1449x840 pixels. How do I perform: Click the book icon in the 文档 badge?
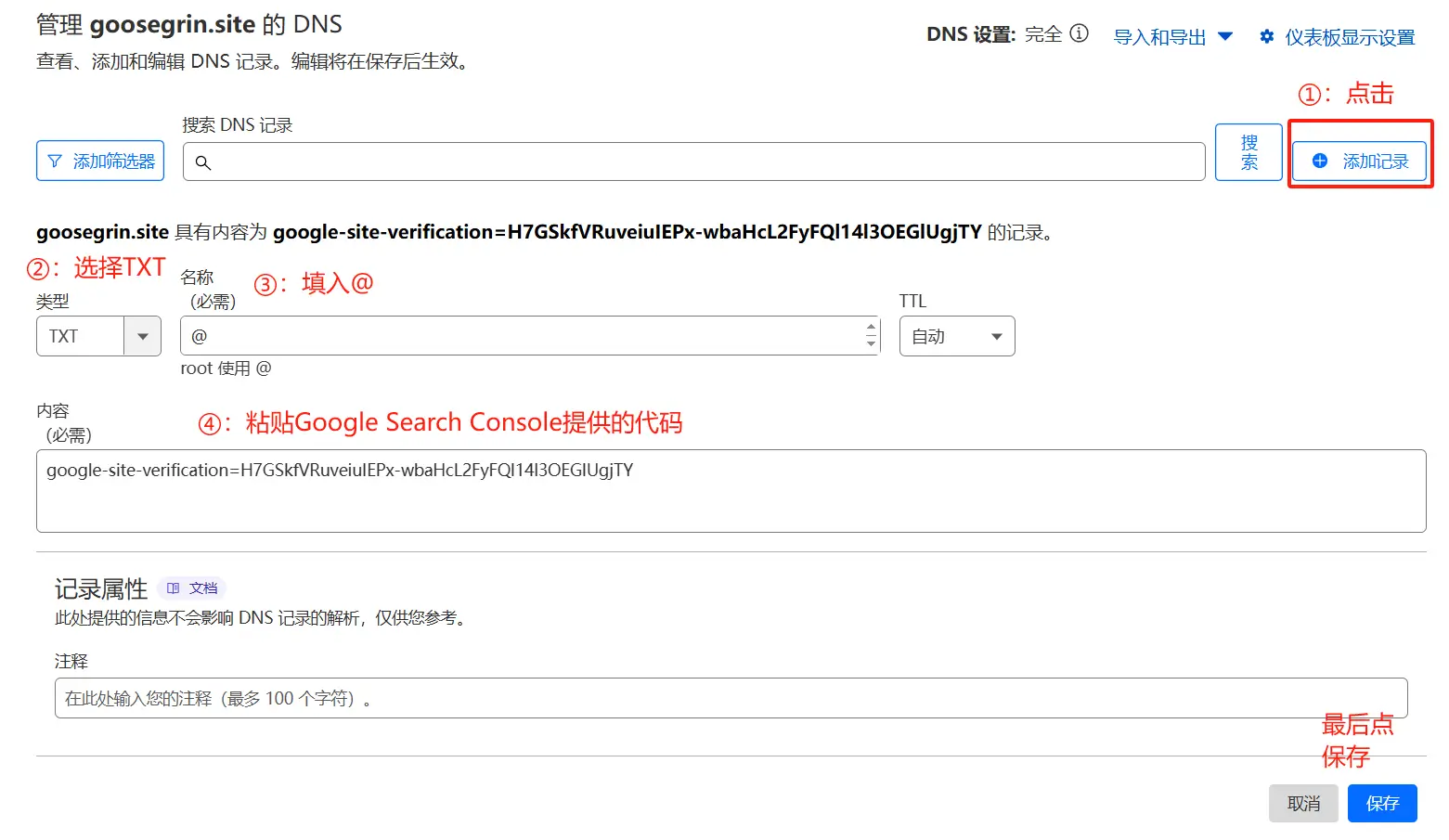[173, 588]
